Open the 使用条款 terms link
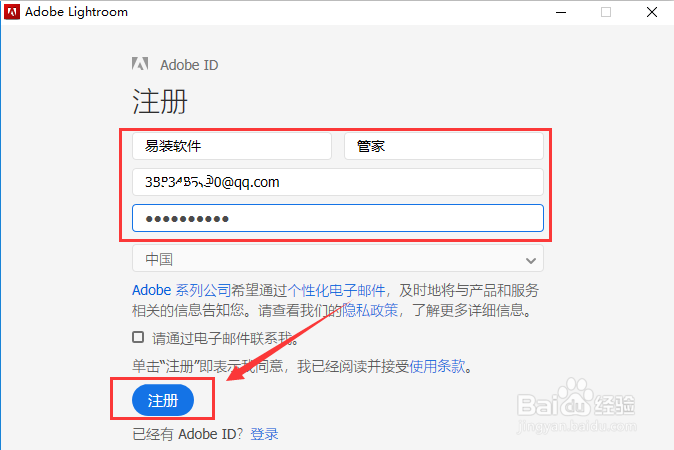674x450 pixels. pyautogui.click(x=438, y=366)
